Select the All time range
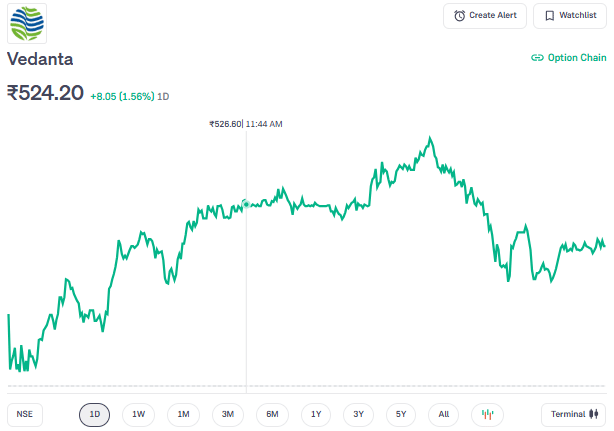Viewport: 614px width, 431px height. tap(443, 414)
